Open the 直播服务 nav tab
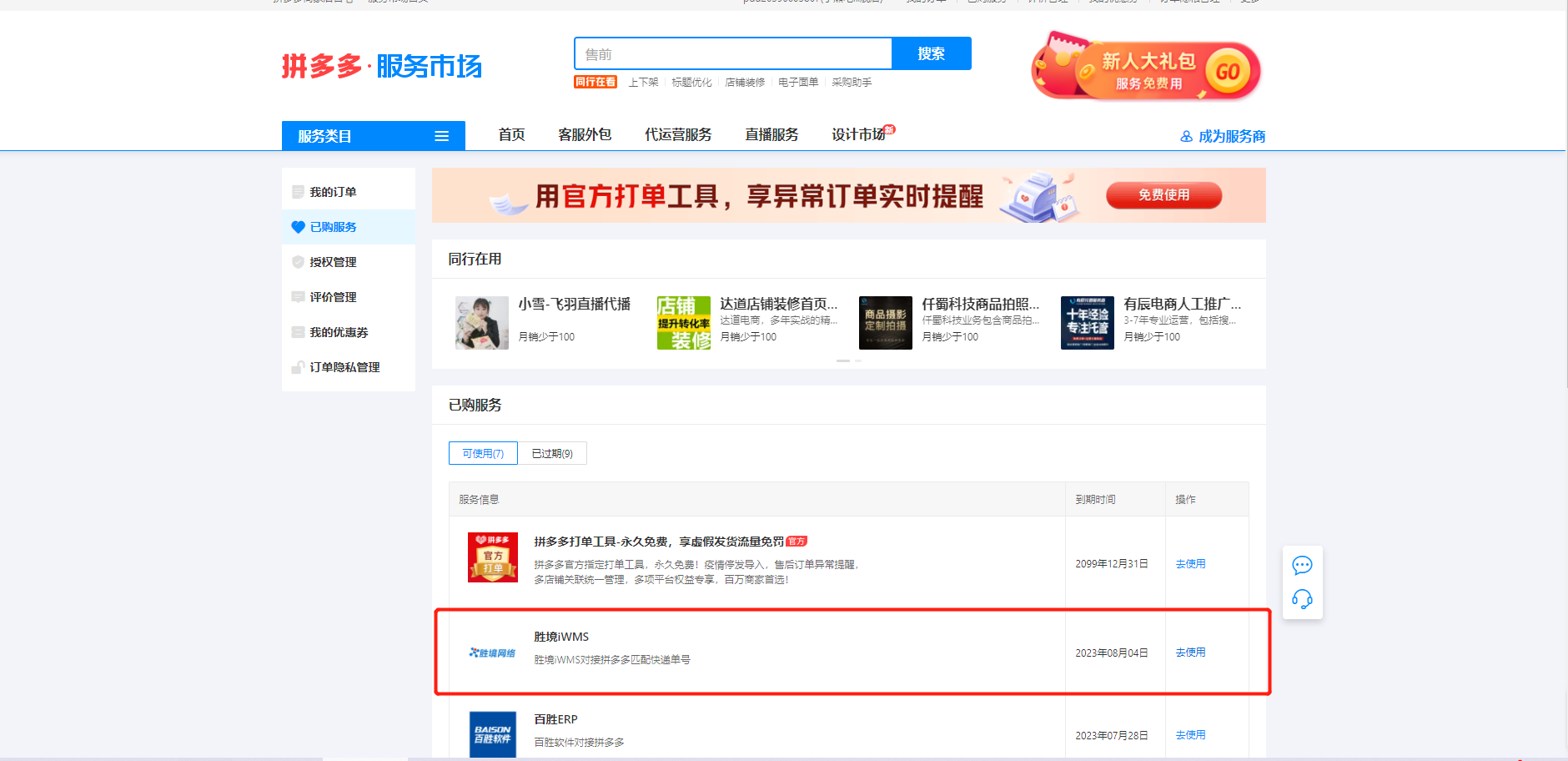 coord(771,134)
